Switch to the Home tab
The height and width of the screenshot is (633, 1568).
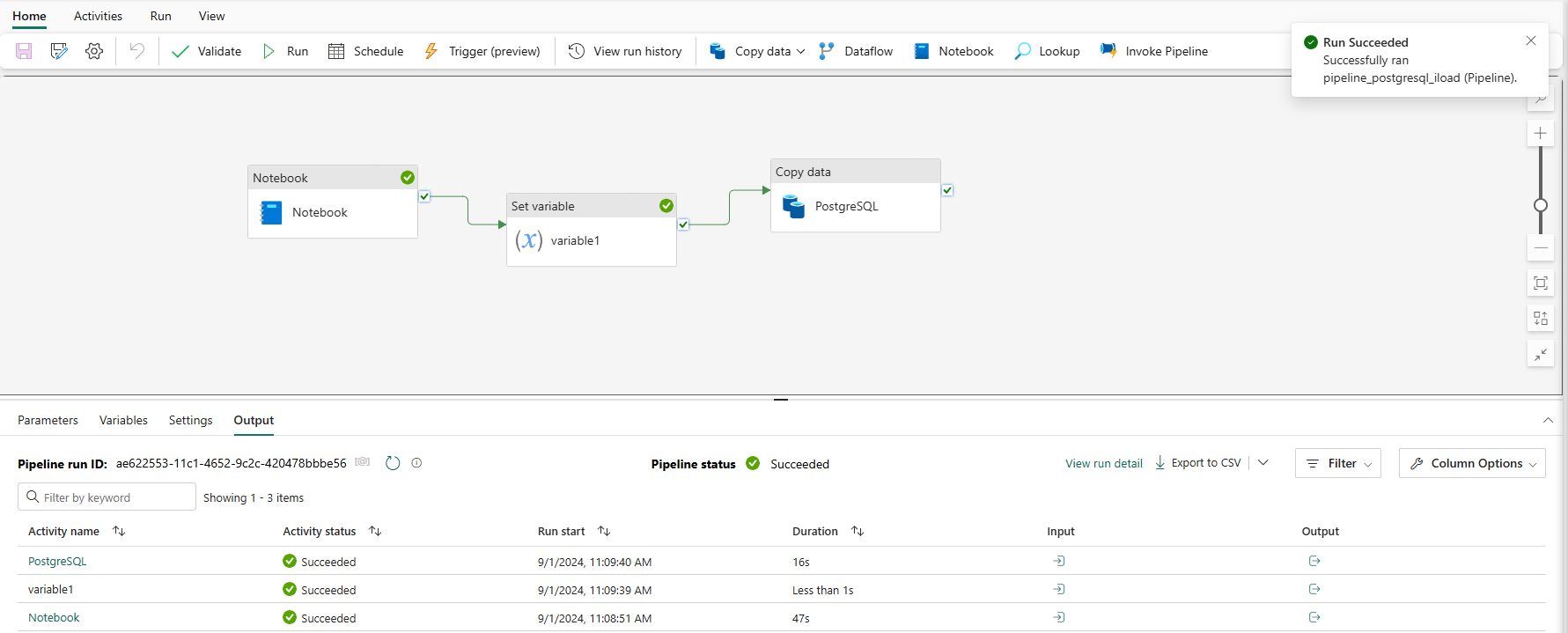(29, 16)
